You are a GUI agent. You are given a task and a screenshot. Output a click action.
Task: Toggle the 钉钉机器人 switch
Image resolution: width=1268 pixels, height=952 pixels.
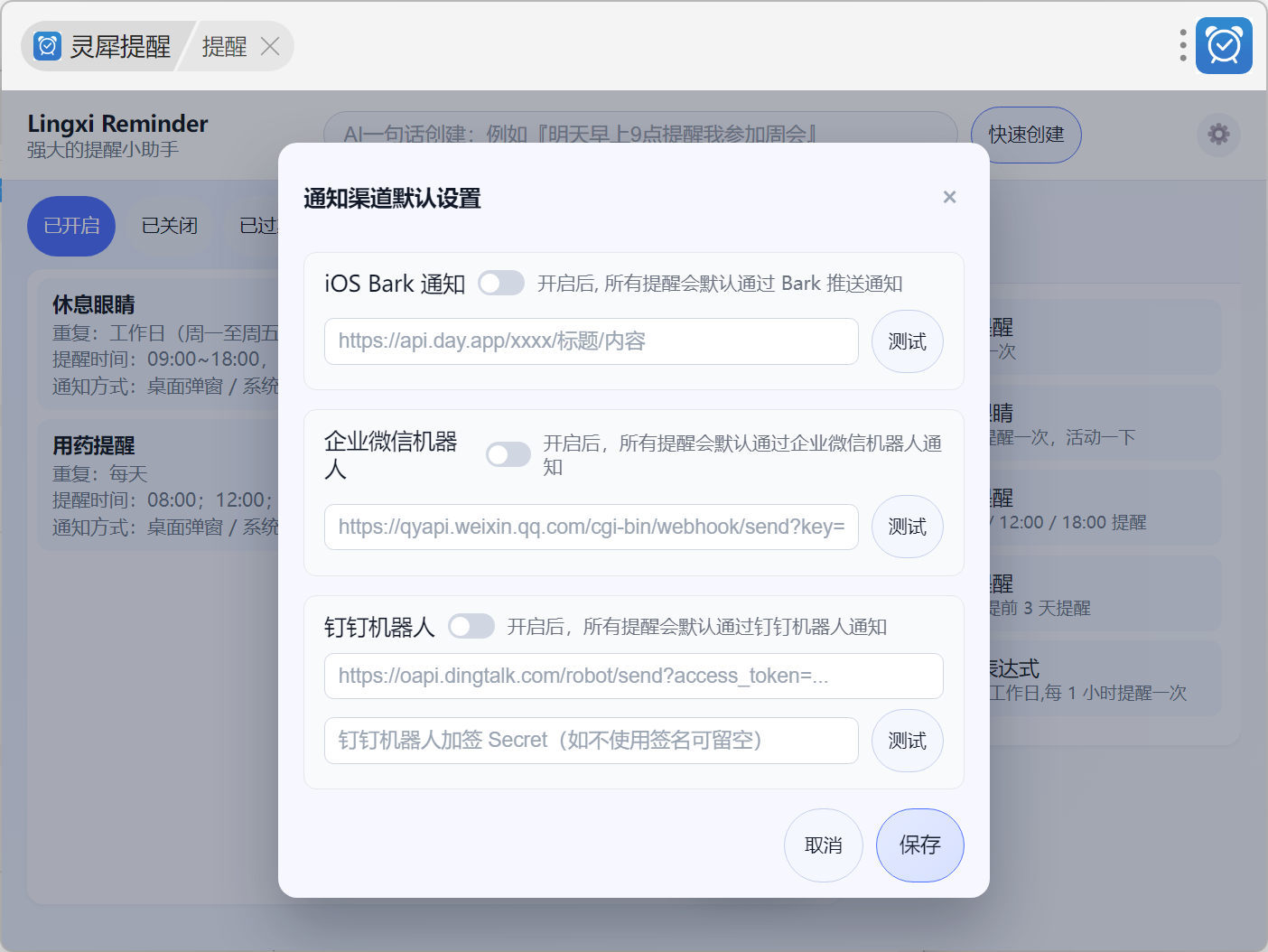pyautogui.click(x=471, y=626)
